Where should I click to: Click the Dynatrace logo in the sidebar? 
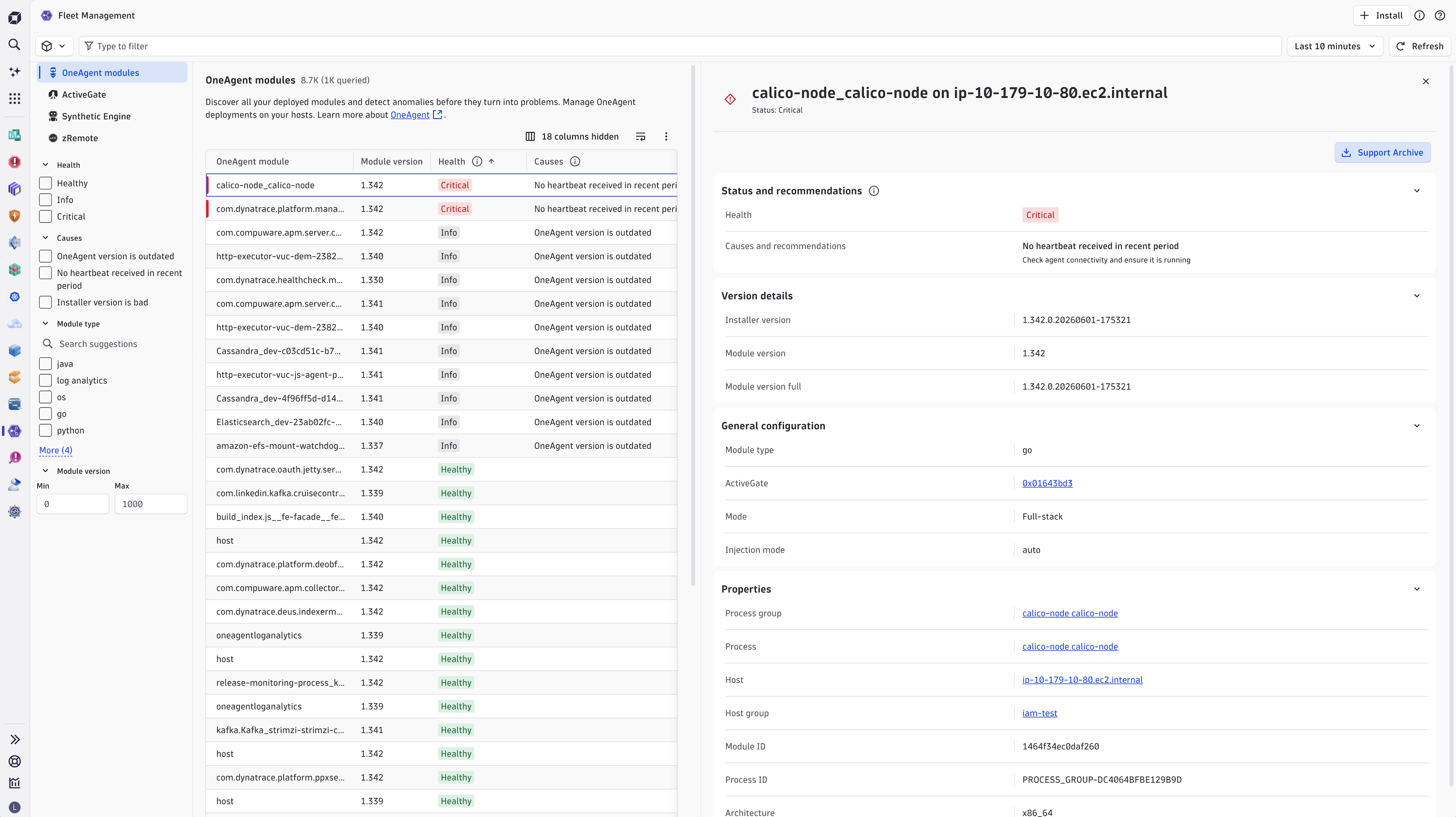(x=15, y=17)
